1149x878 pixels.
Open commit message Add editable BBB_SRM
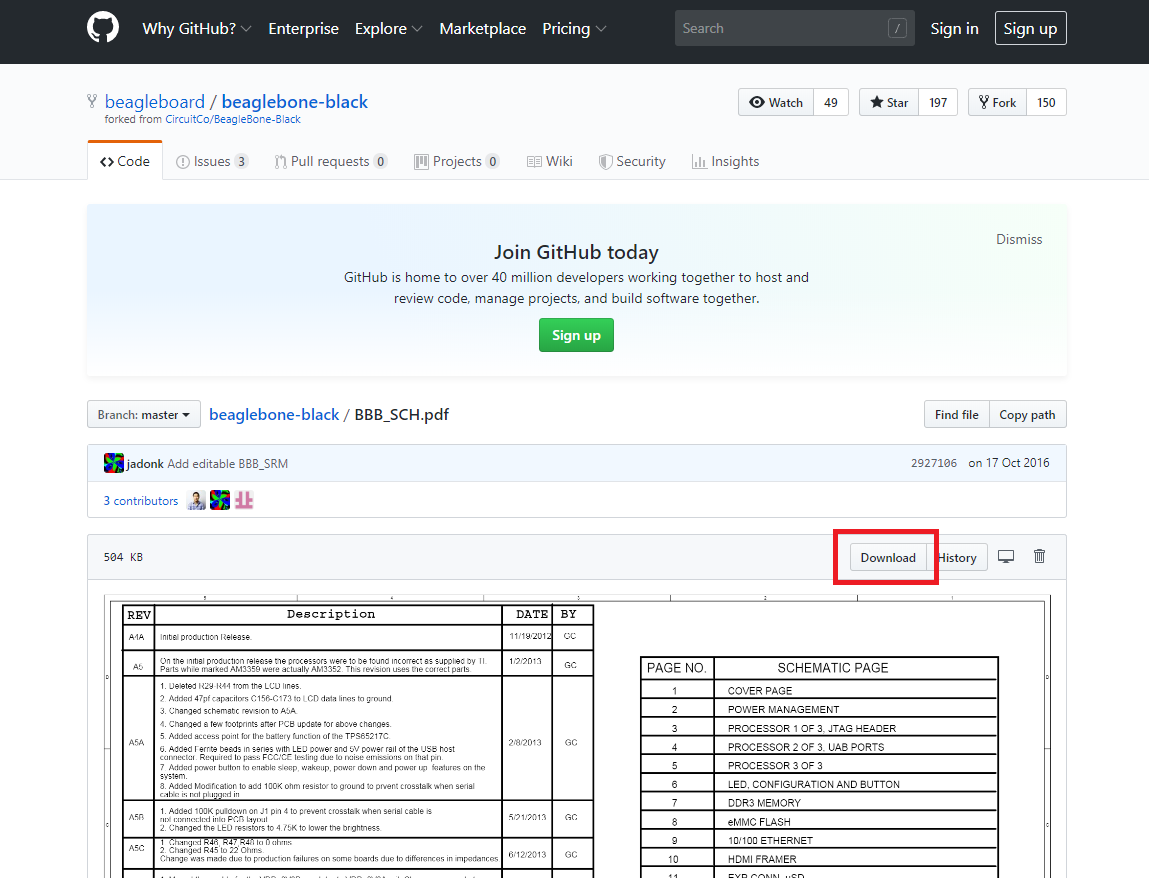coord(227,464)
